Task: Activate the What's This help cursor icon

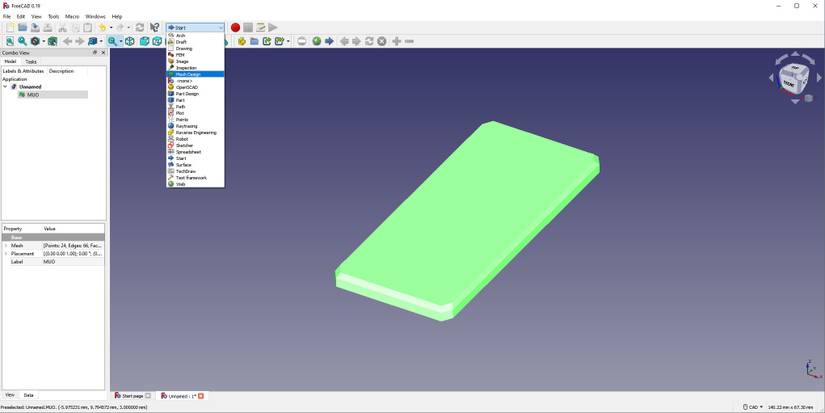Action: coord(154,27)
